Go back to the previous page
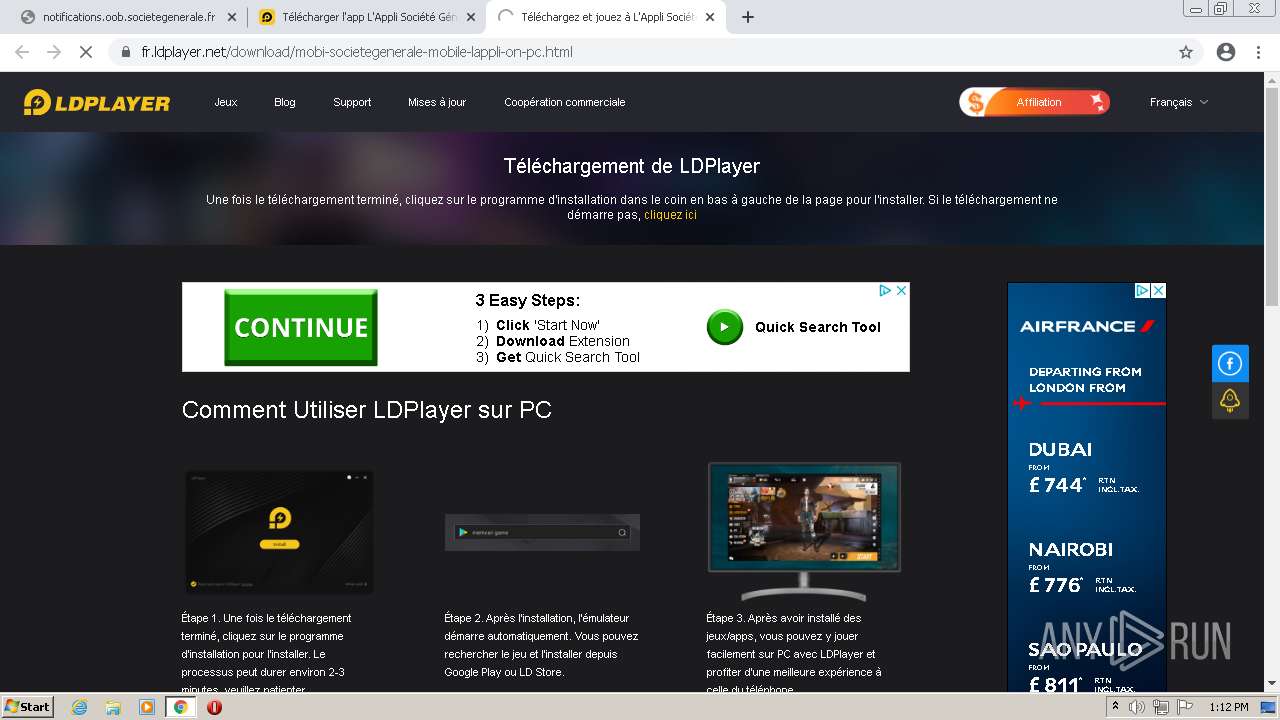This screenshot has width=1280, height=720. tap(22, 52)
